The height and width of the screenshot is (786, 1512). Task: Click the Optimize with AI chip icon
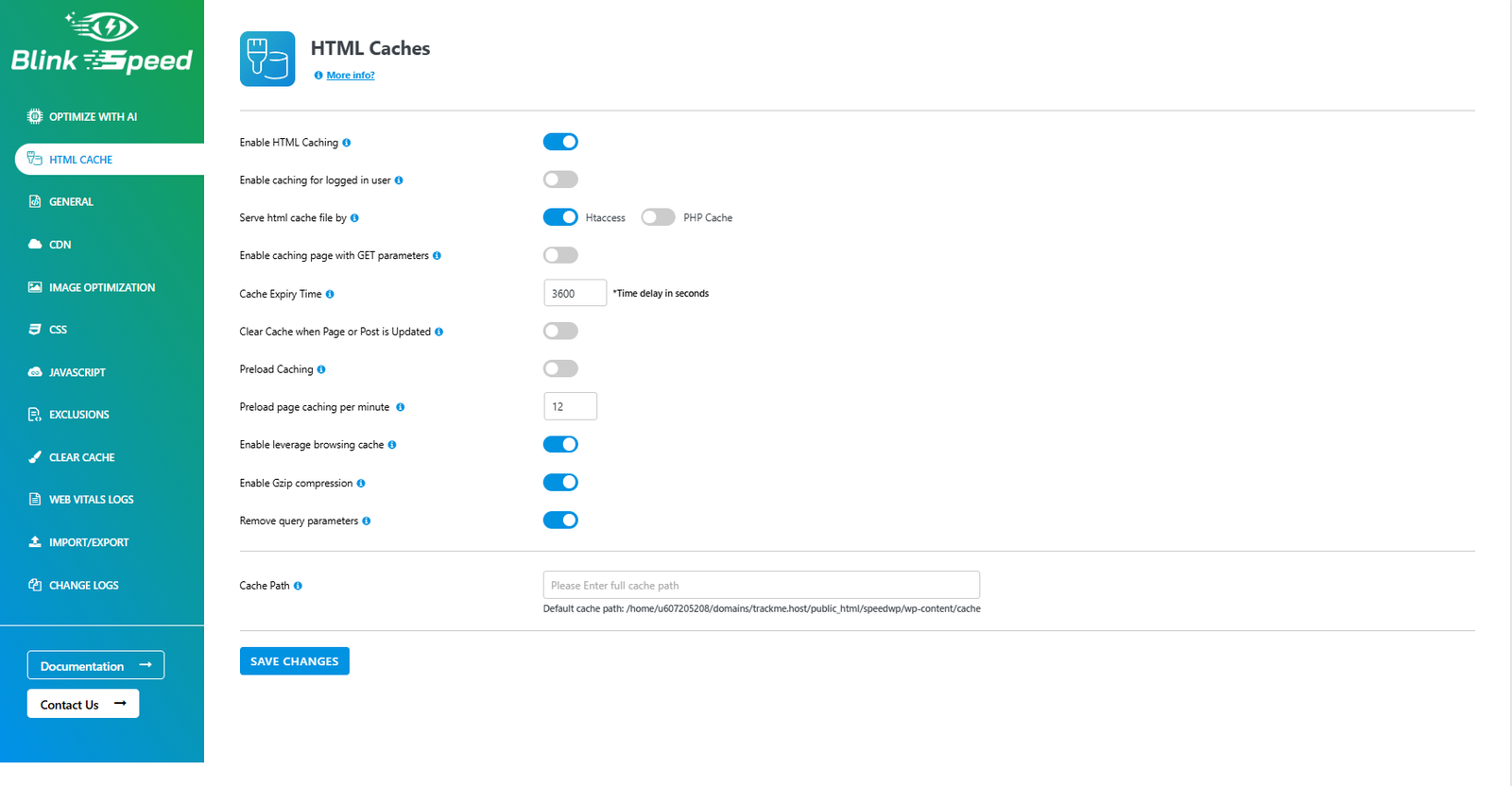click(35, 116)
